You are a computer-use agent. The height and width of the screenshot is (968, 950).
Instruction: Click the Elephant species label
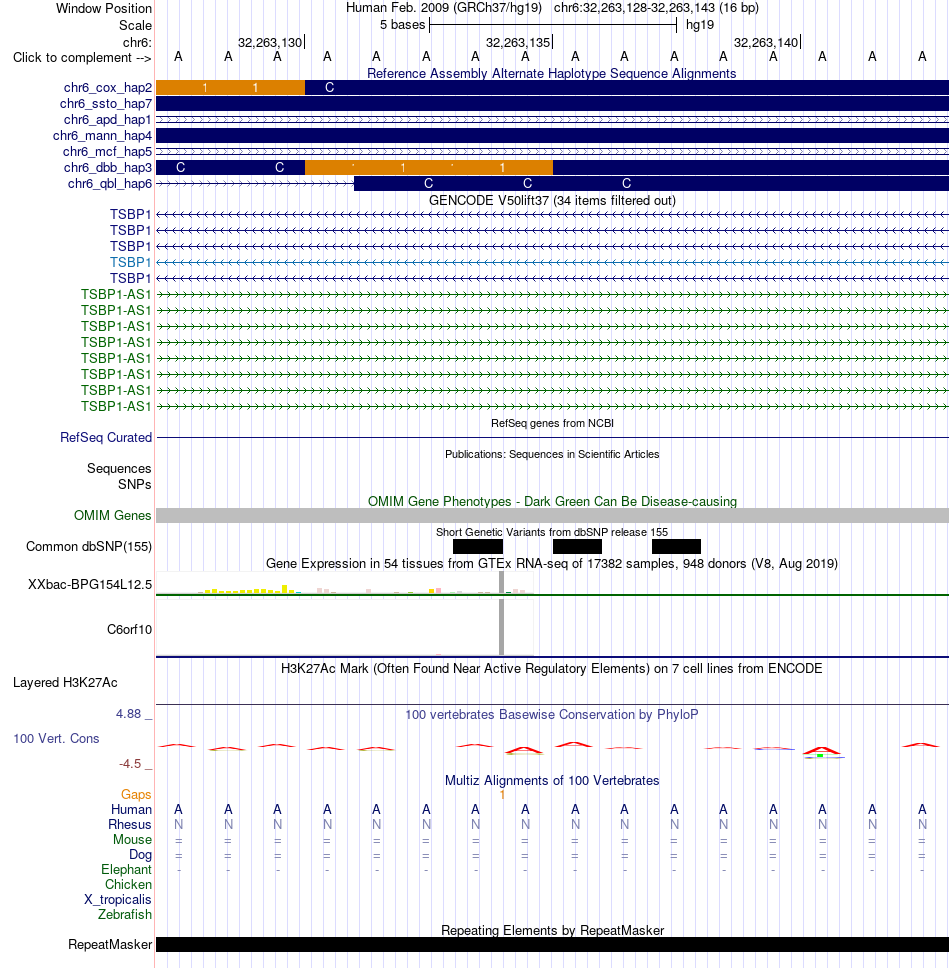[x=126, y=870]
